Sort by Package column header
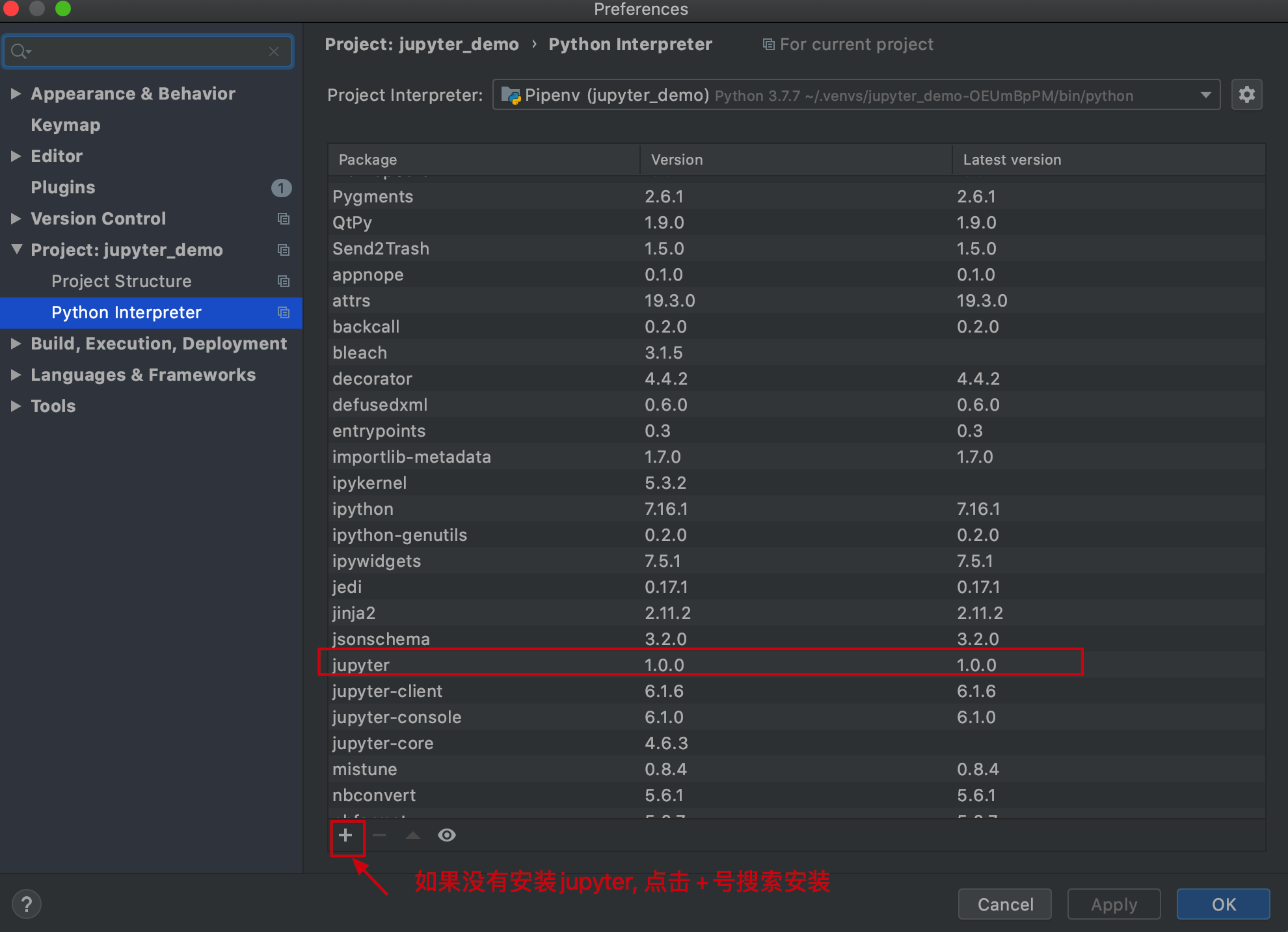 pyautogui.click(x=485, y=159)
